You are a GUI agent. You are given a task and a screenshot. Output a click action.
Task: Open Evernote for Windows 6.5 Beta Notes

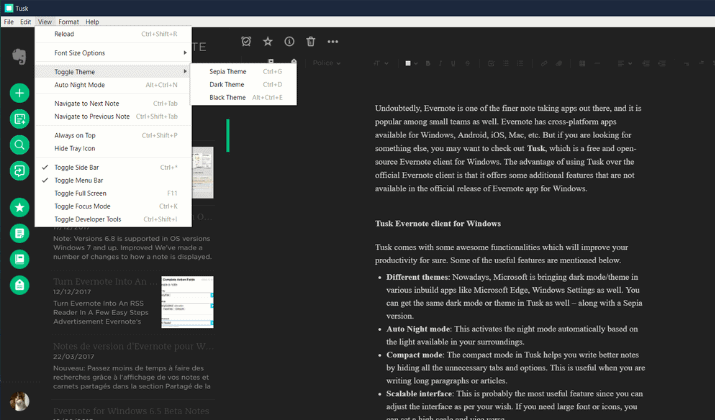(x=131, y=411)
